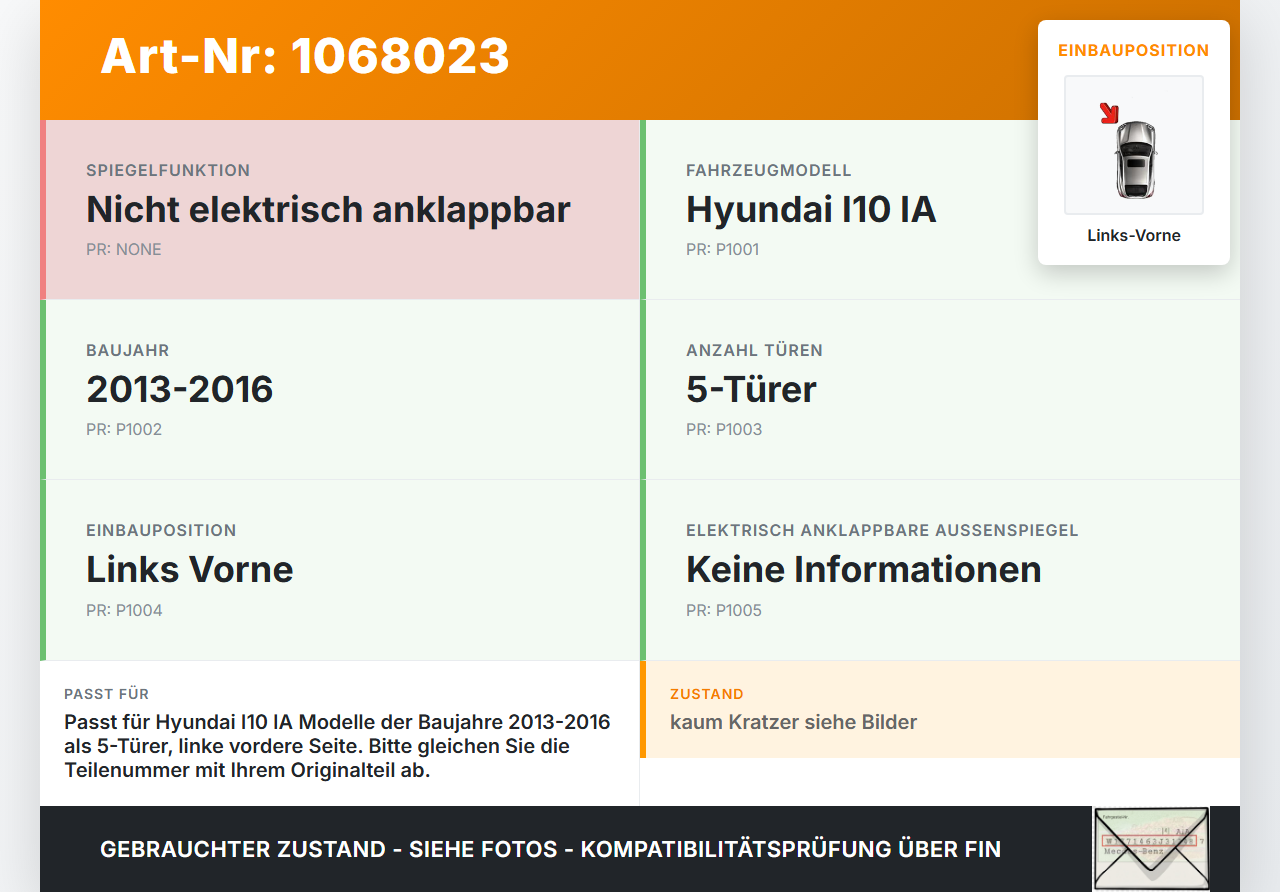The image size is (1280, 892).
Task: Click the 'PR: P1004' code
Action: tap(124, 610)
